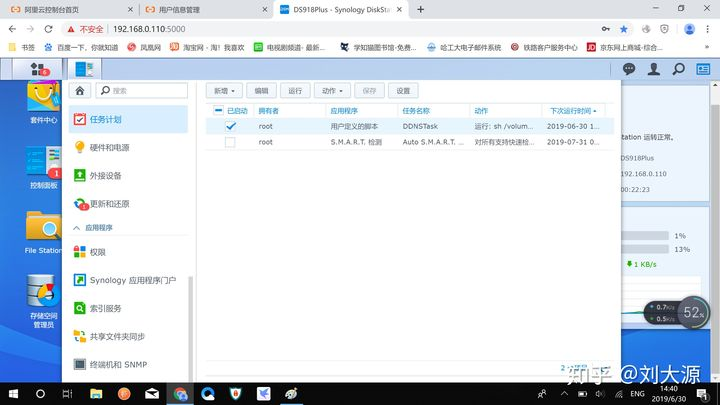Open saved passwords key icon
Screen dimensions: 720x405
pos(606,29)
